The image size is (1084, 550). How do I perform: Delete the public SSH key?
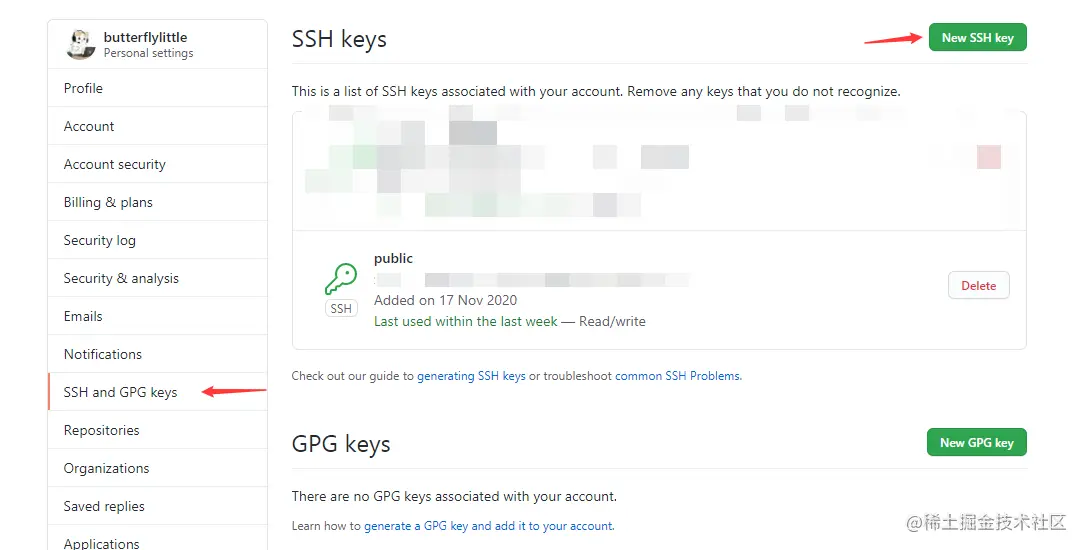click(x=978, y=285)
